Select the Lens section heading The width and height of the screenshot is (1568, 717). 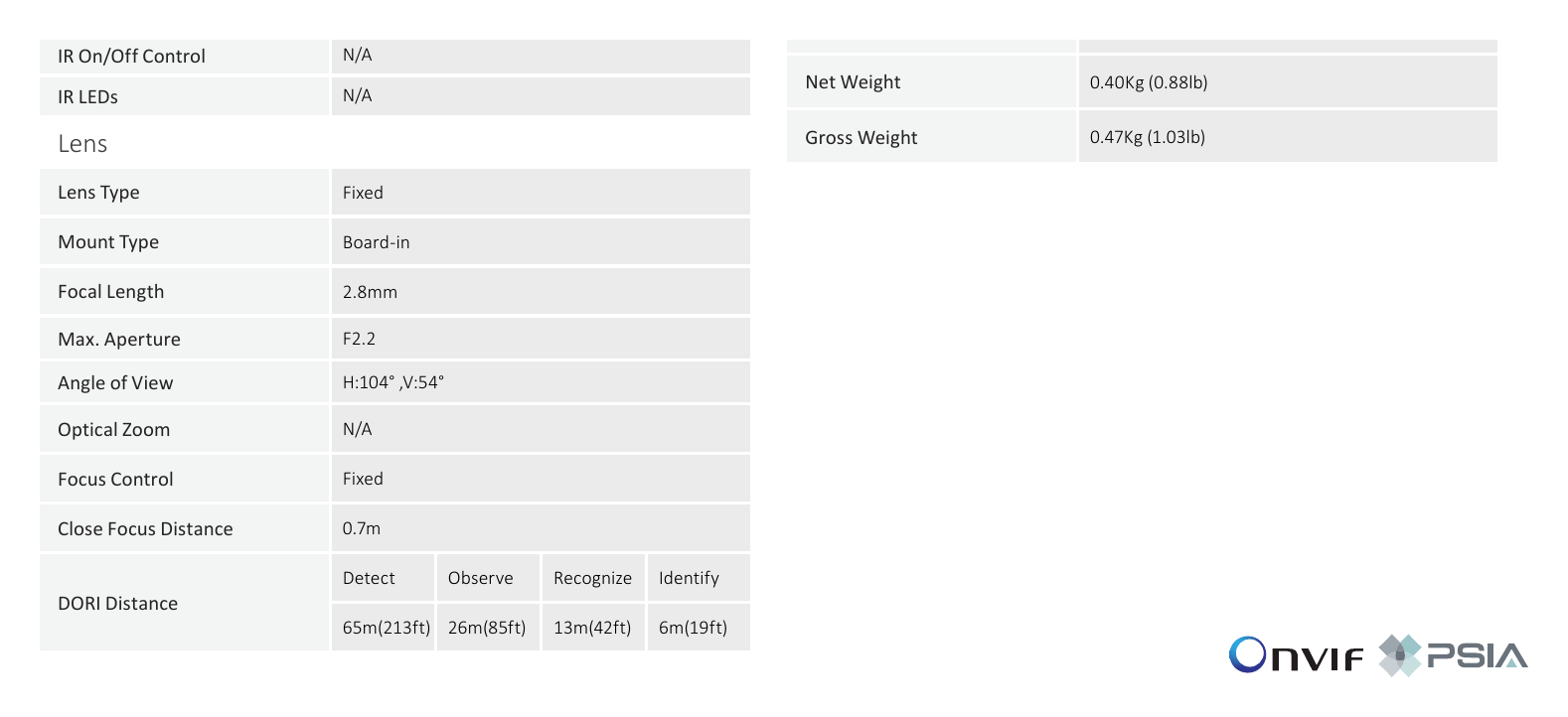click(x=82, y=144)
